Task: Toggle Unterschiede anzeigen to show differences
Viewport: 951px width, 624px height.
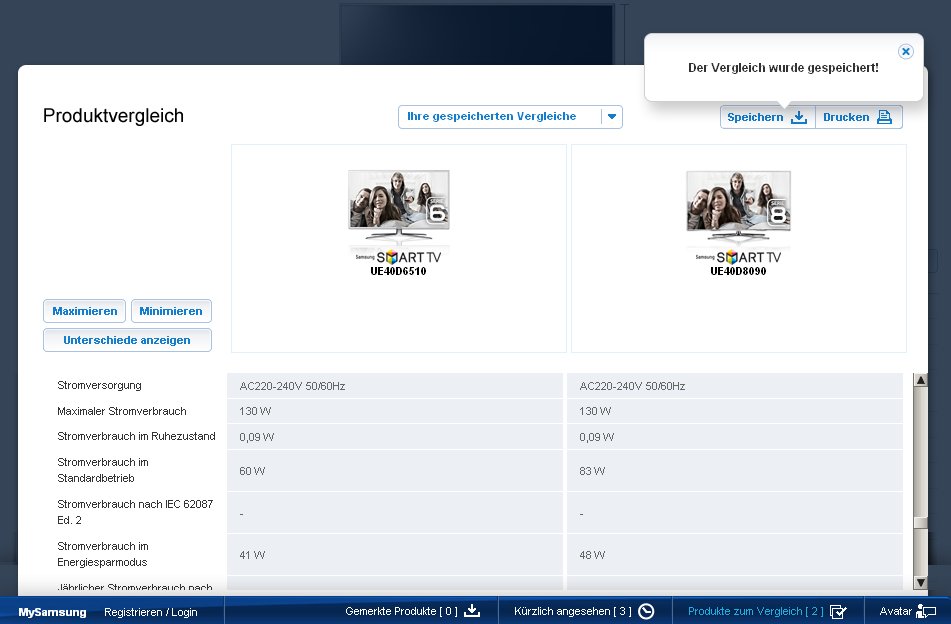Action: (127, 340)
